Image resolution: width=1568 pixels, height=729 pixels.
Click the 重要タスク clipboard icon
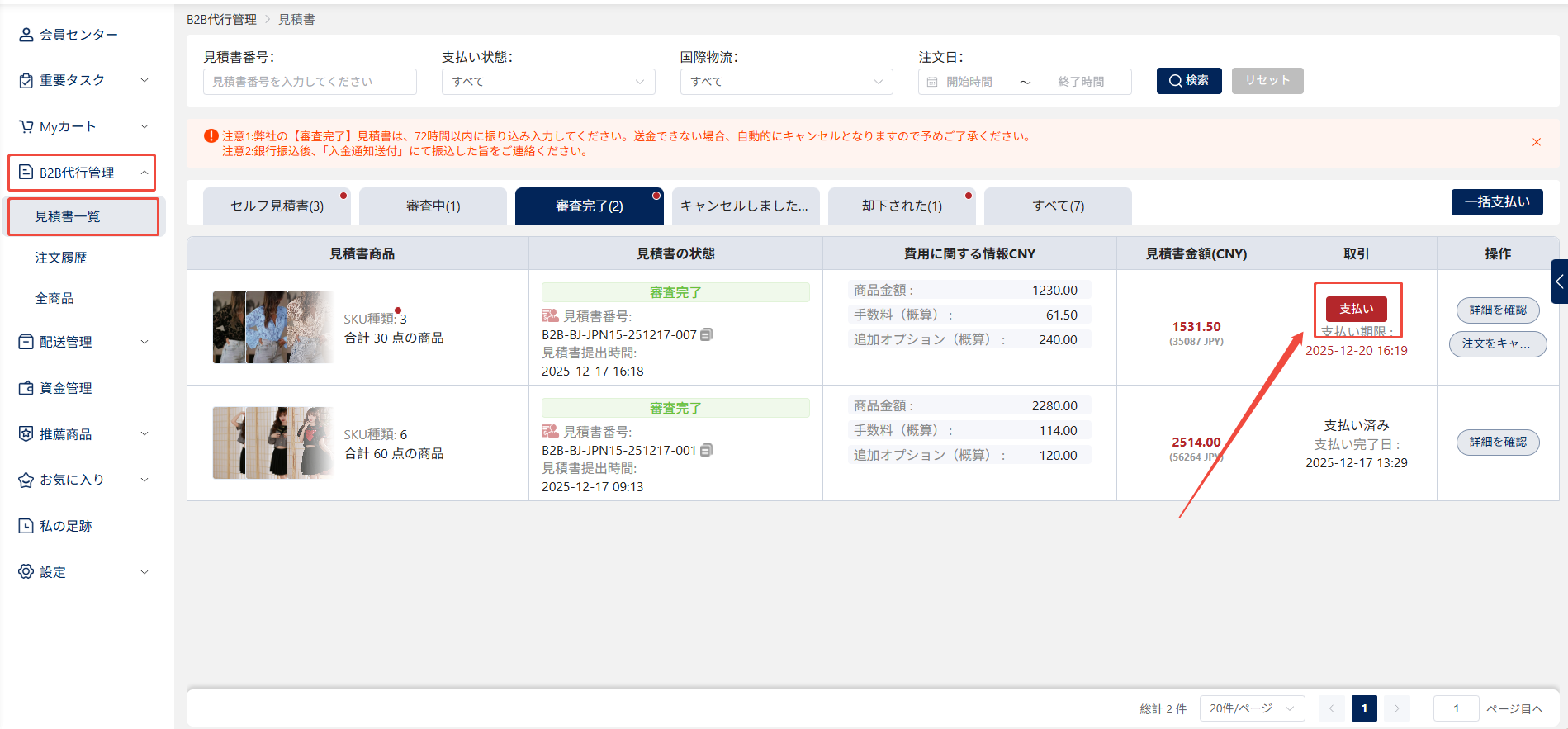click(x=26, y=80)
